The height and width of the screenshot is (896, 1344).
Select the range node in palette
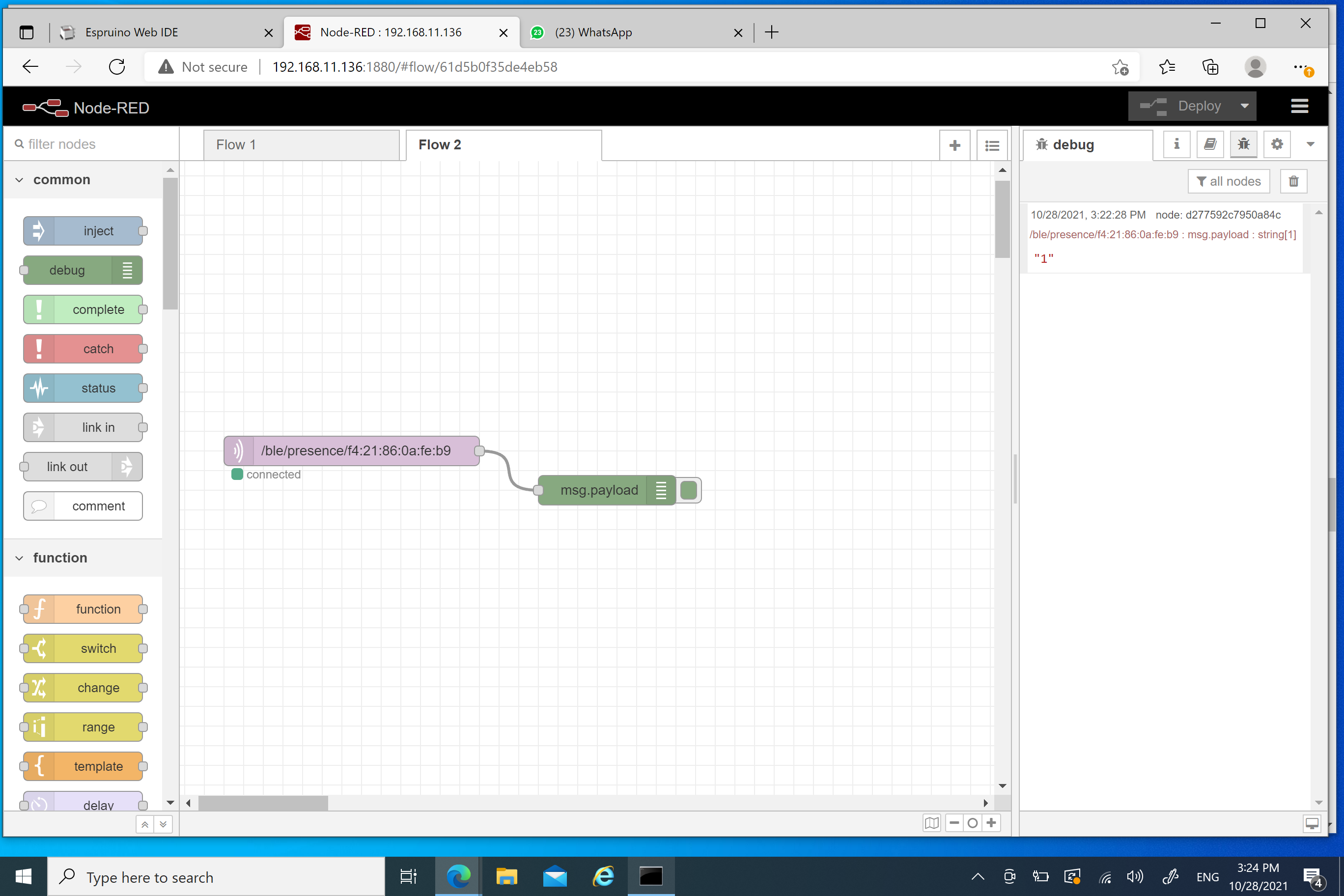84,727
